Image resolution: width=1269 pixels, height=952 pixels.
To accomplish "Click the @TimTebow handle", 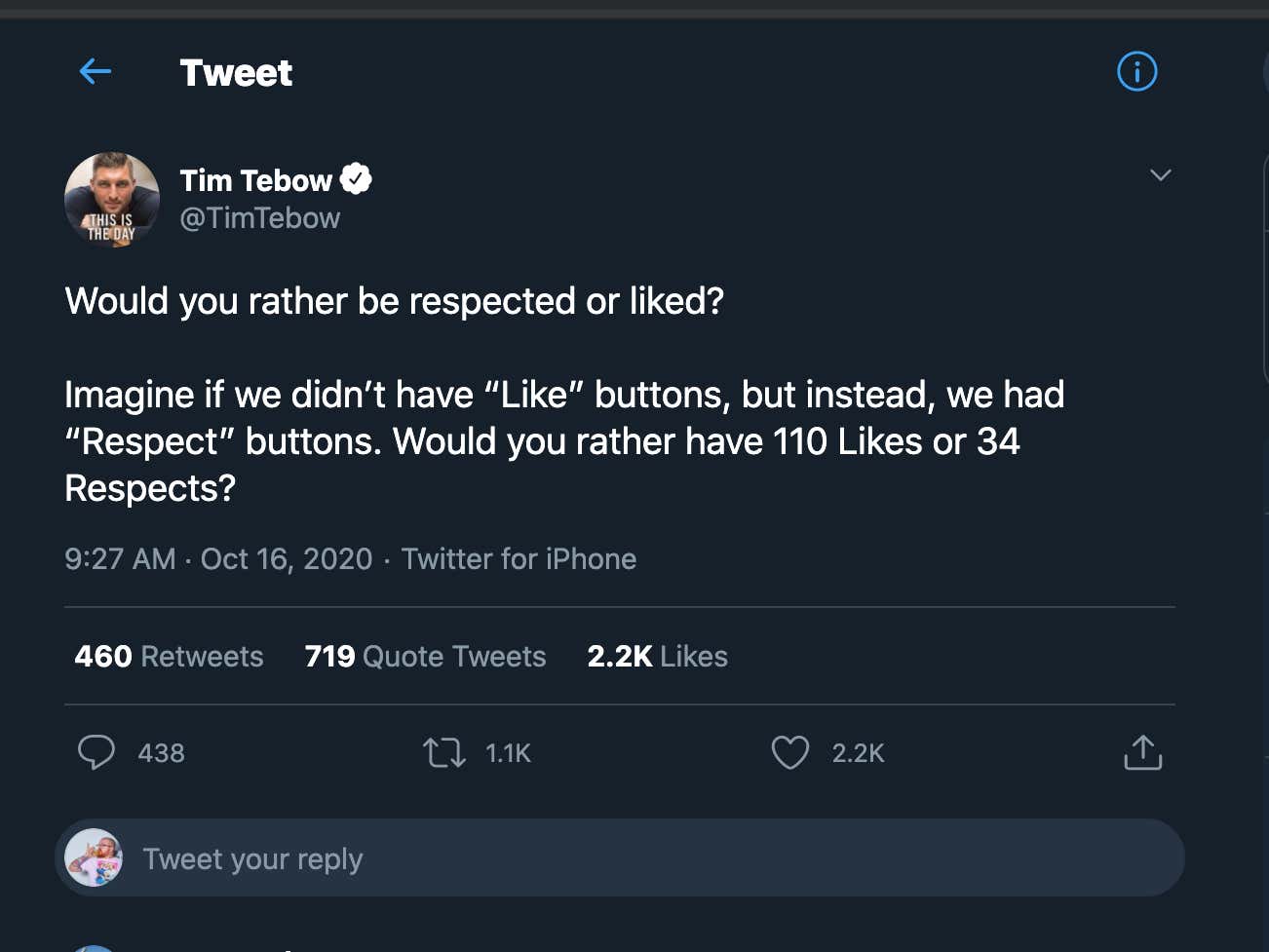I will click(x=259, y=218).
